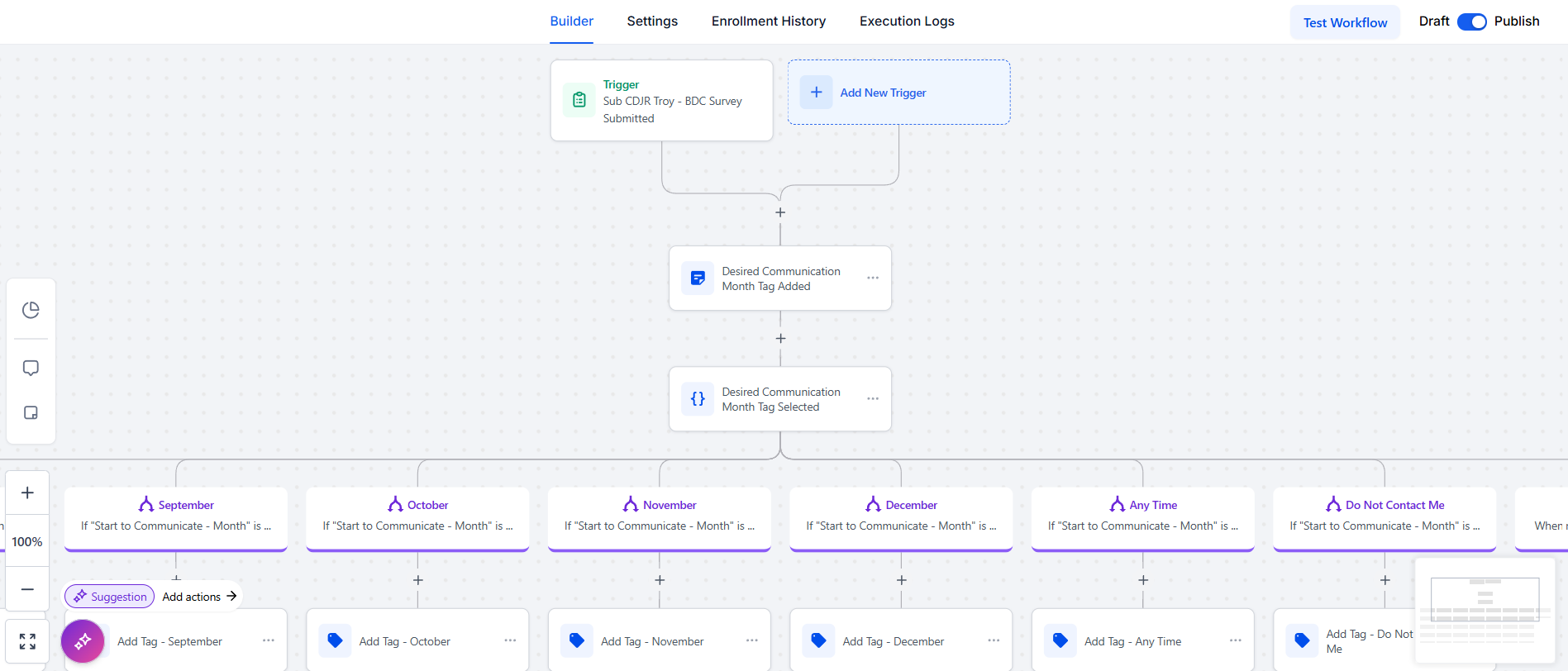Click the pie chart stats icon in left sidebar
This screenshot has height=671, width=1568.
pyautogui.click(x=31, y=310)
